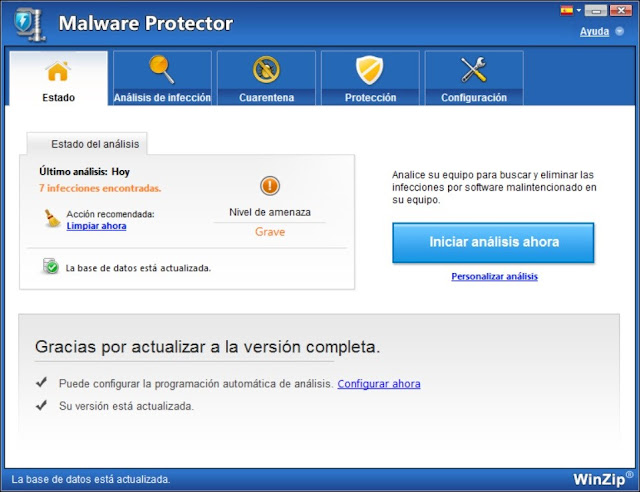Image resolution: width=640 pixels, height=492 pixels.
Task: Open the language dropdown arrow beside flag
Action: pos(578,11)
